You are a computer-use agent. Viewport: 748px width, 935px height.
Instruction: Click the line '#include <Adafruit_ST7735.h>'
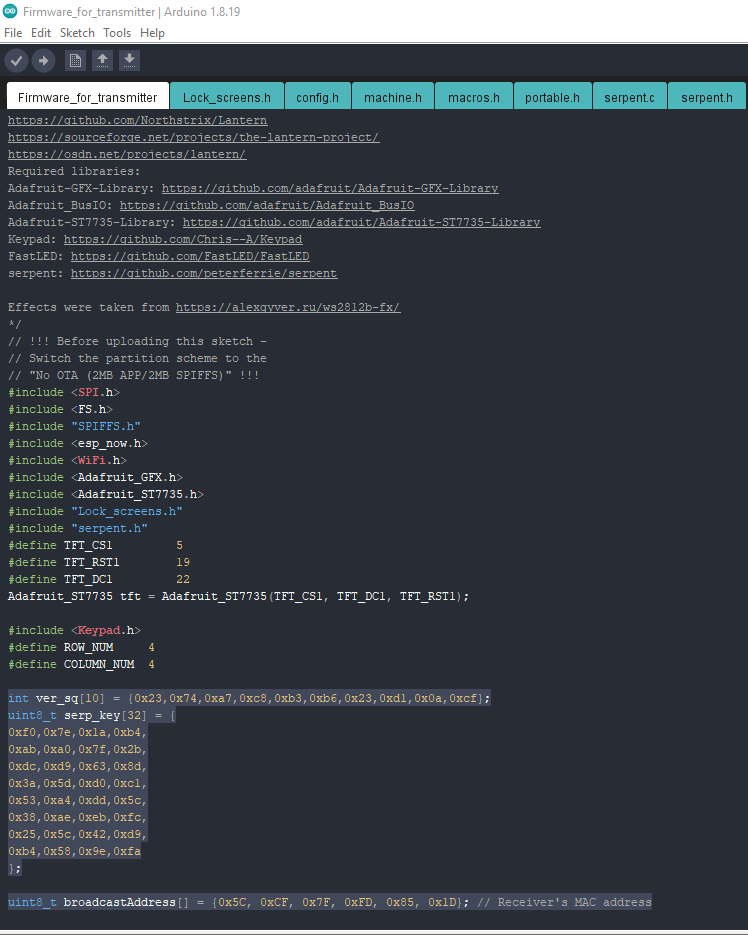[x=106, y=494]
